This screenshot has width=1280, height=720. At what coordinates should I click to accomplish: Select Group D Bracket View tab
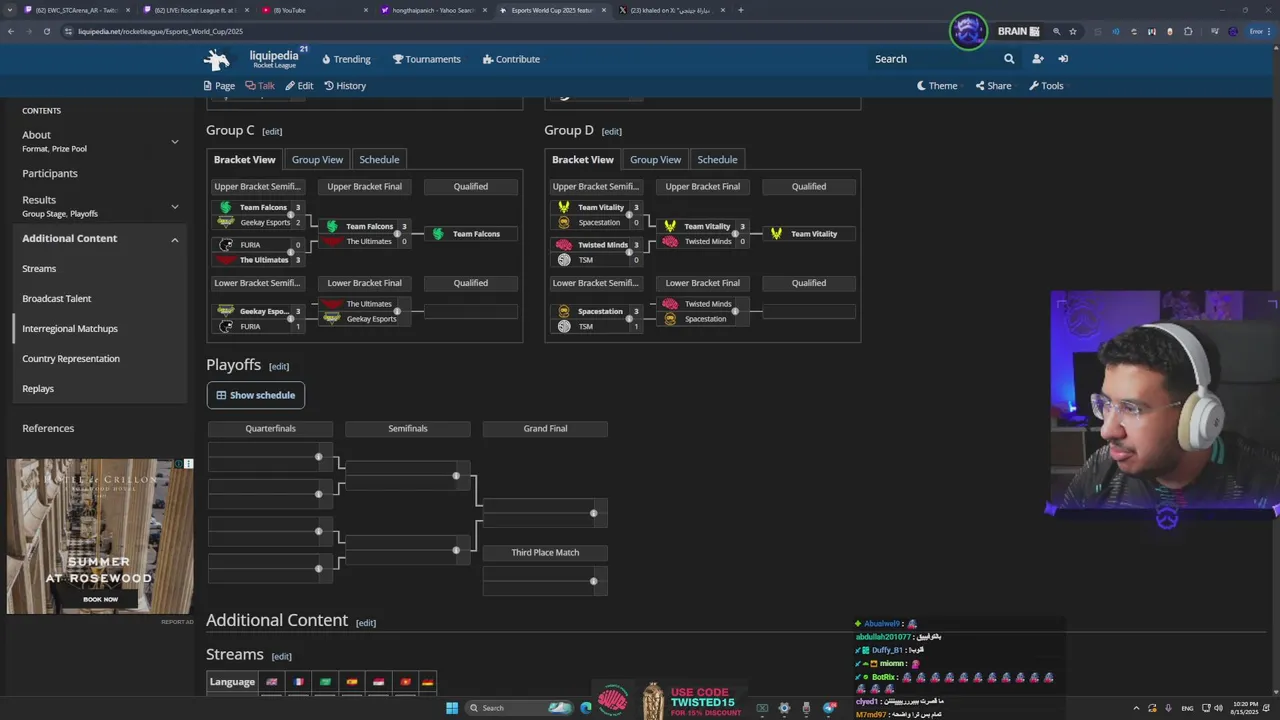point(583,159)
